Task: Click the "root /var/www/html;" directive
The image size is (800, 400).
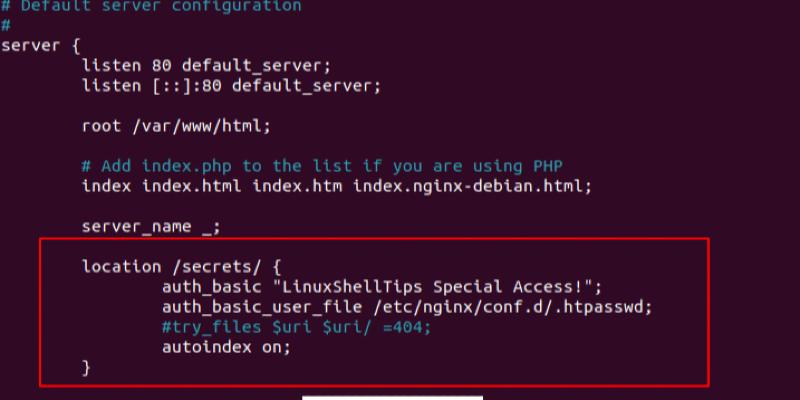Action: pos(176,126)
